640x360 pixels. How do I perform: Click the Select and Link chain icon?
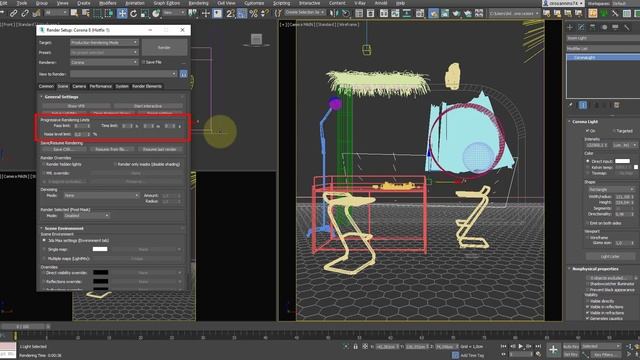click(14, 13)
